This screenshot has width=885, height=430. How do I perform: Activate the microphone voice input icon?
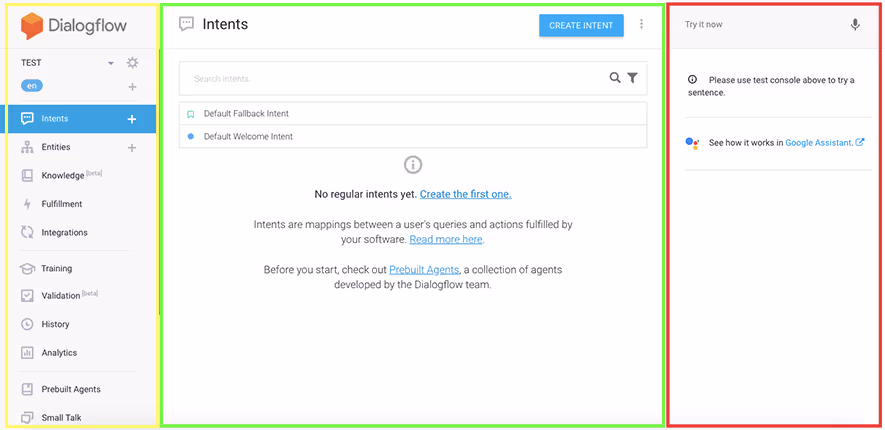(x=855, y=25)
